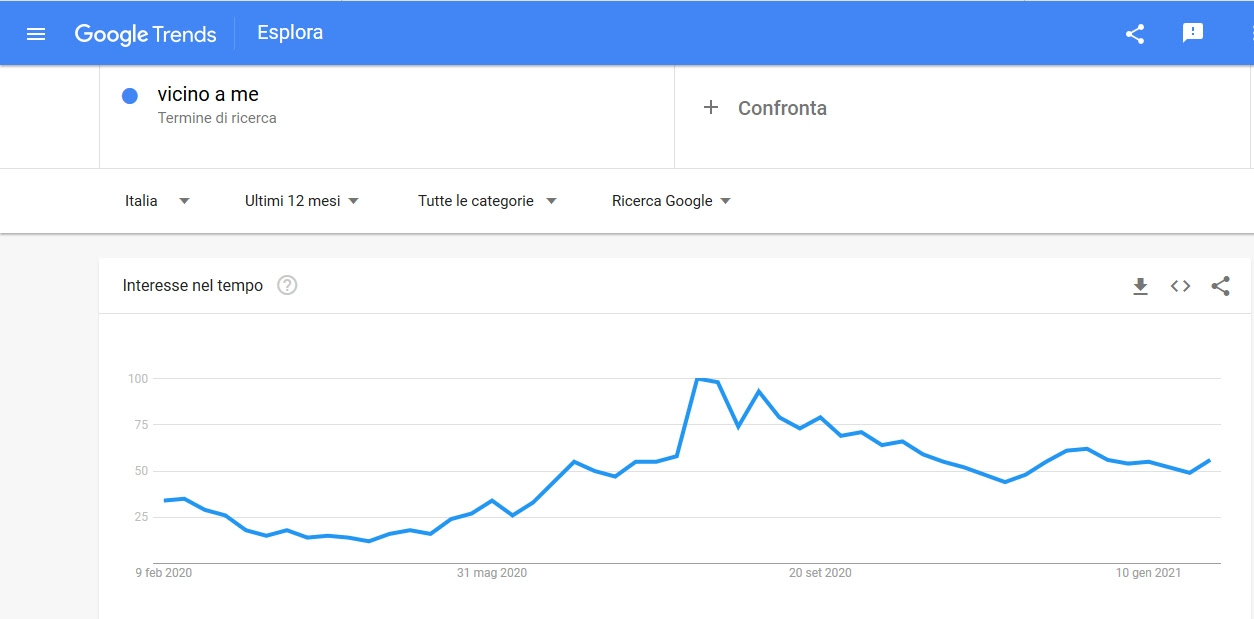
Task: Expand the Italia country dropdown
Action: pyautogui.click(x=157, y=201)
